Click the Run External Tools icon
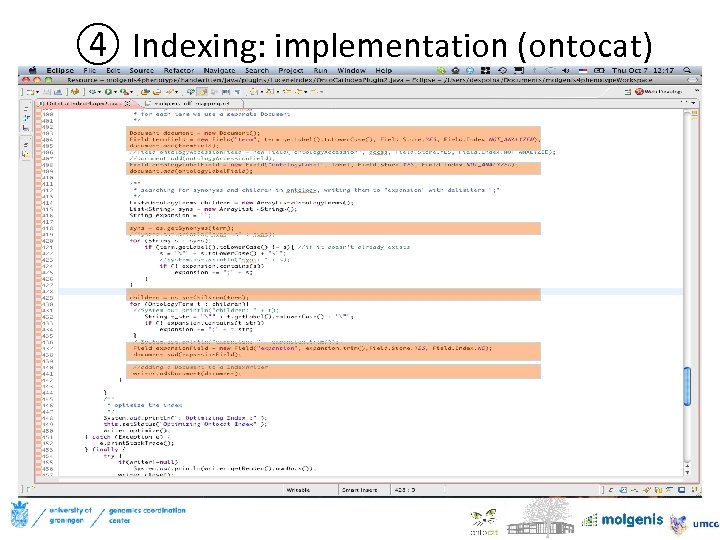This screenshot has width=720, height=540. [x=124, y=92]
